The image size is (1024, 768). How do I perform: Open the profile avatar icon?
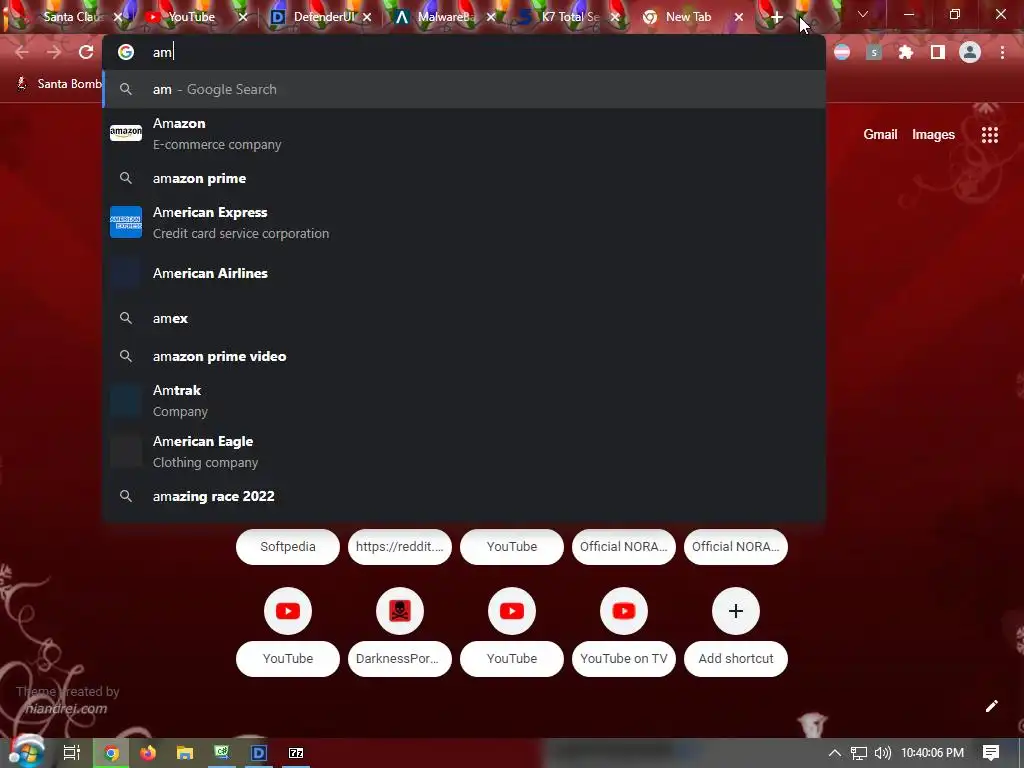[970, 52]
